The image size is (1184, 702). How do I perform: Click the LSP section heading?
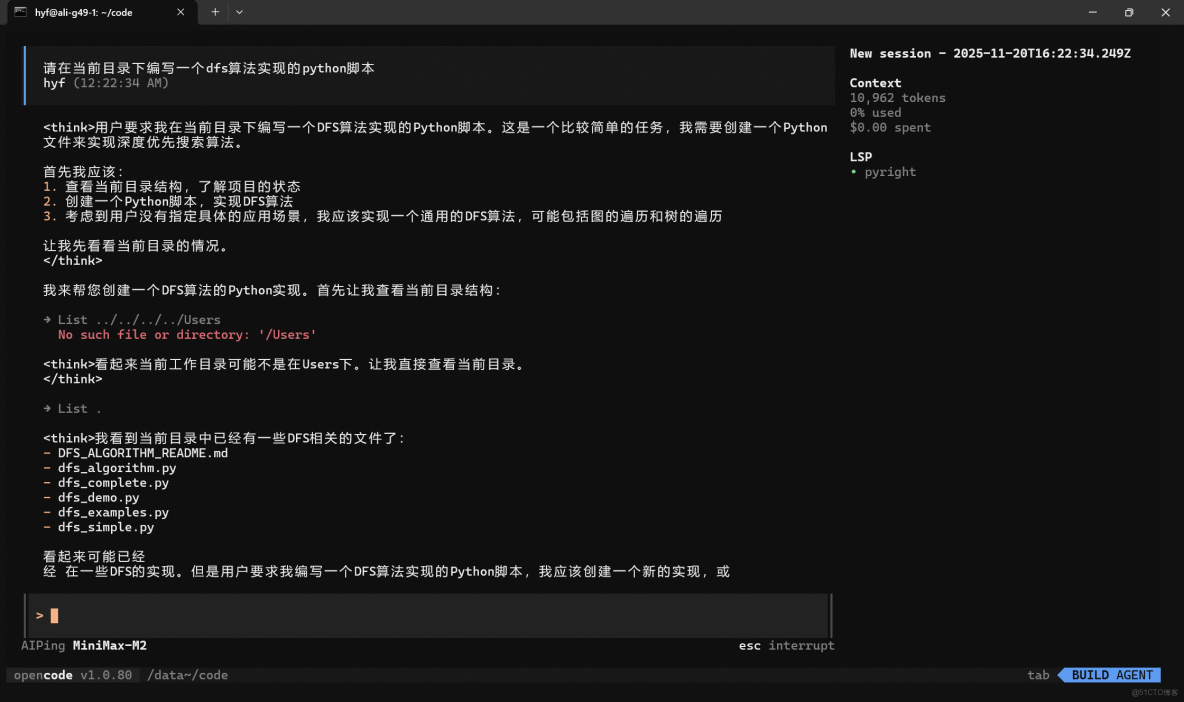coord(861,156)
